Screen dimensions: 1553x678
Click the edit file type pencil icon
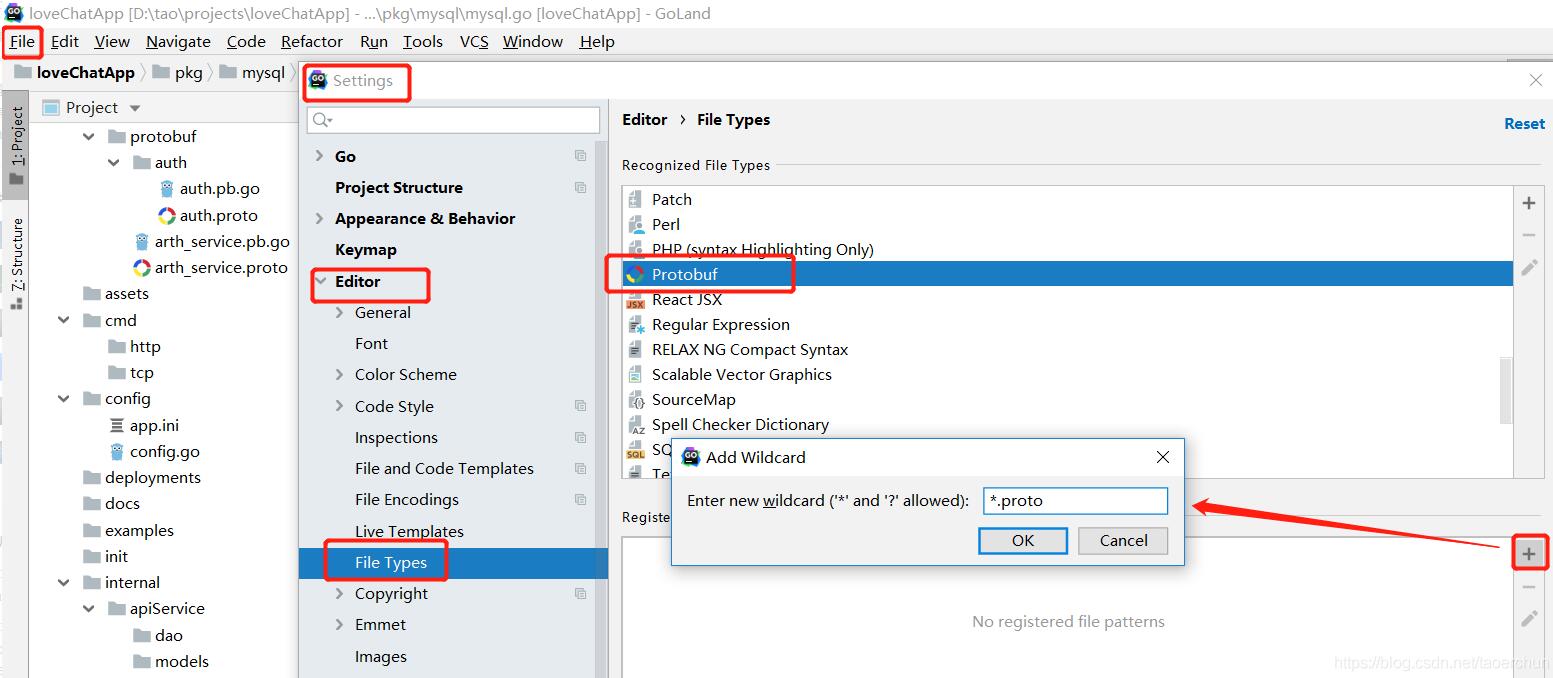pos(1529,268)
